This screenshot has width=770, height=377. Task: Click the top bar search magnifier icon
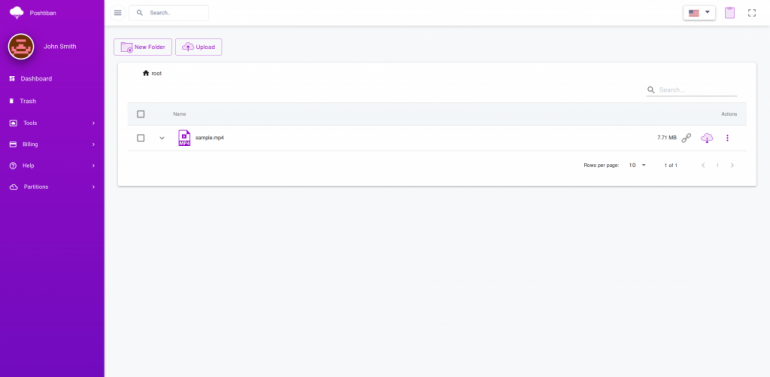(x=140, y=13)
